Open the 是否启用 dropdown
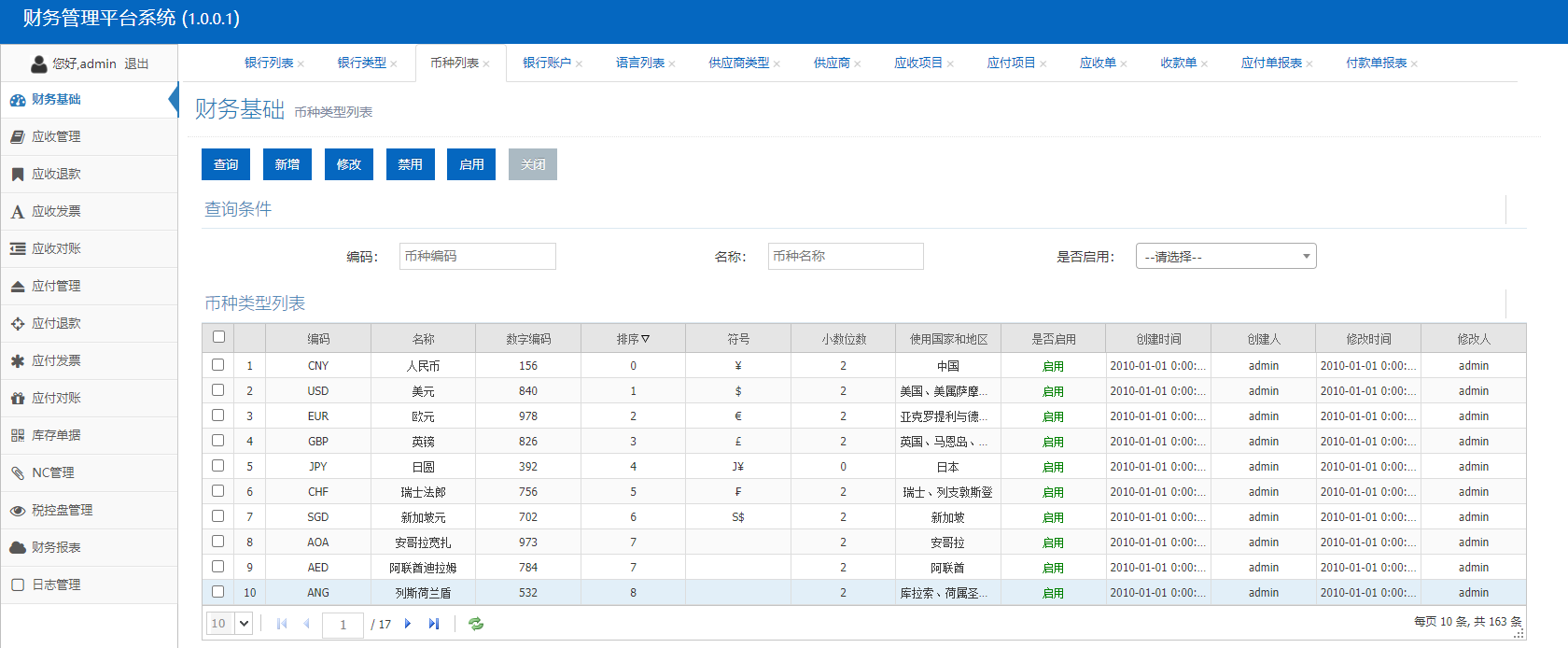1568x648 pixels. point(1225,256)
